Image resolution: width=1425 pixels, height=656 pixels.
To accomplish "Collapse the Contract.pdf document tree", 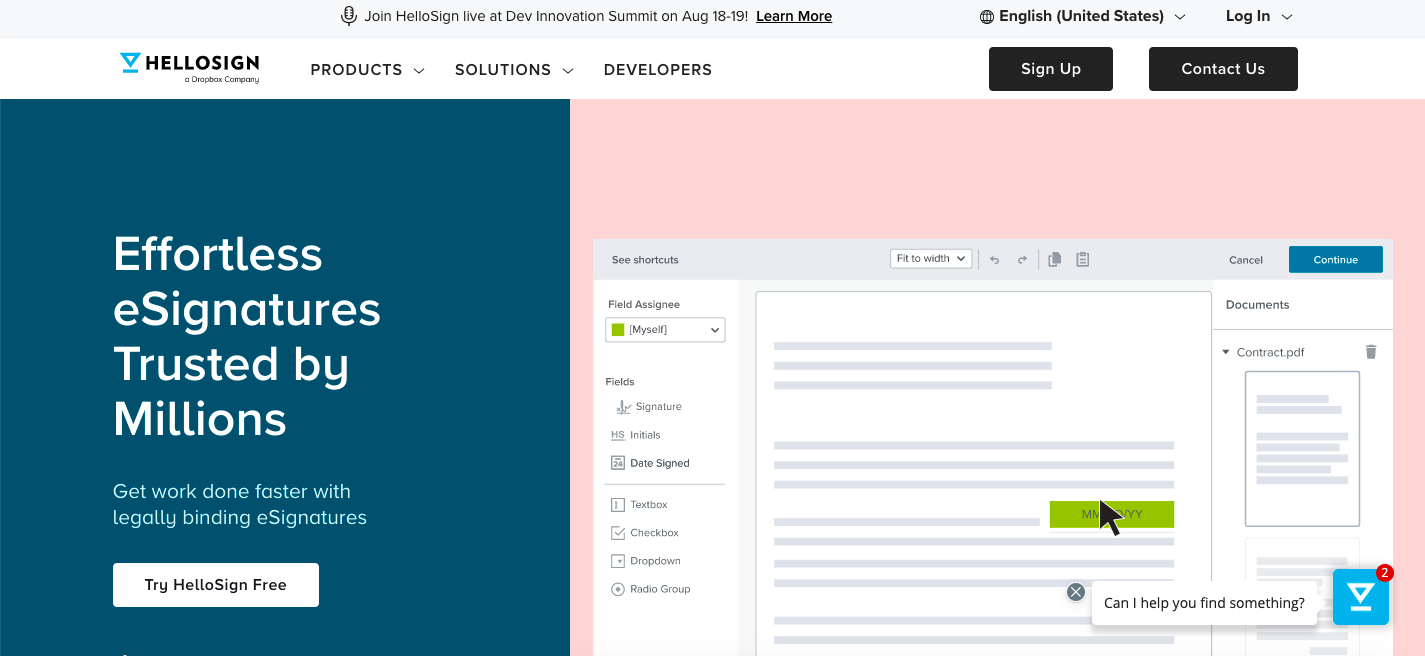I will (x=1227, y=352).
